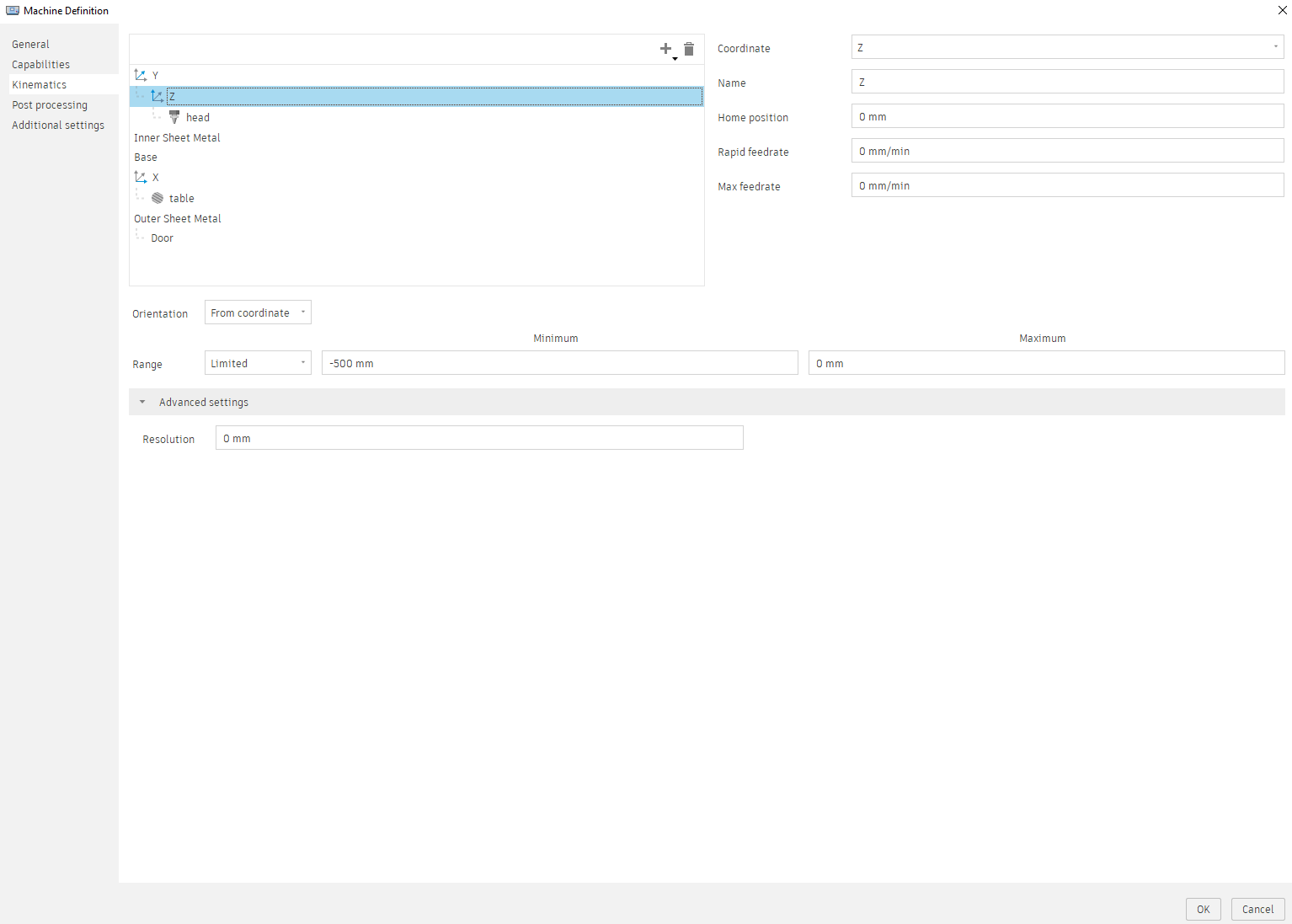
Task: Click the X axis icon in tree
Action: [x=141, y=177]
